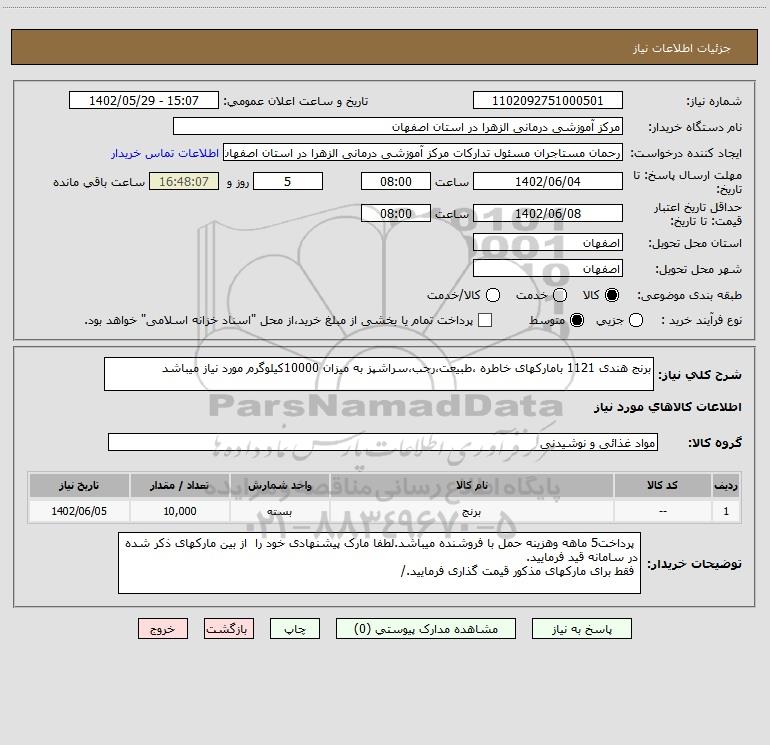Click the طبقه بندی موضوعی: label
770x745 pixels.
point(689,296)
